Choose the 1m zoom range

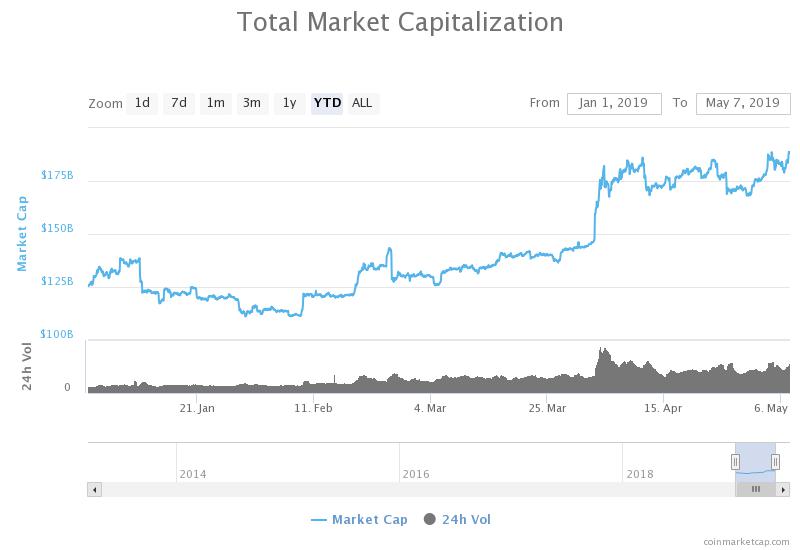click(x=215, y=103)
